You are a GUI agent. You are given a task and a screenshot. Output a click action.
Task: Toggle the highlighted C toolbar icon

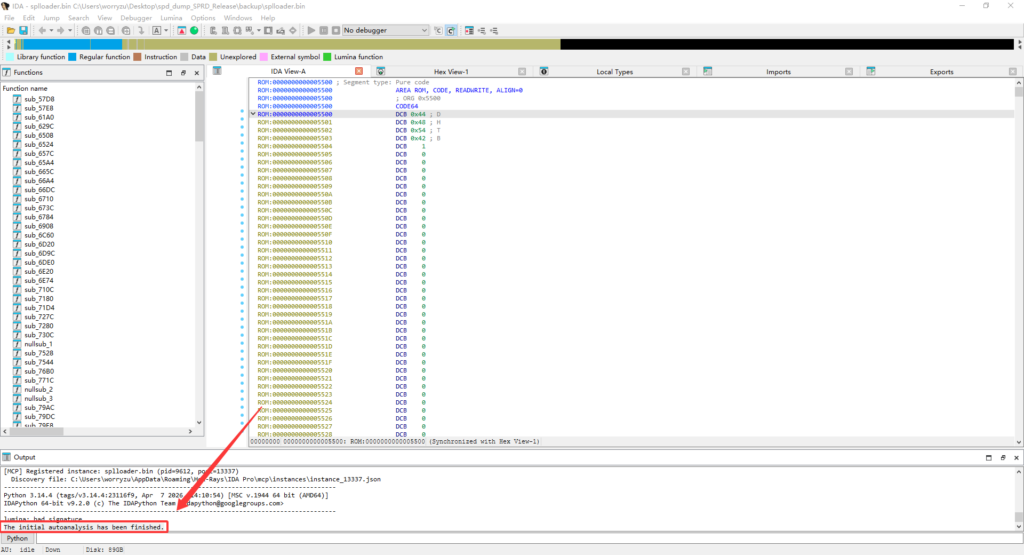[451, 31]
